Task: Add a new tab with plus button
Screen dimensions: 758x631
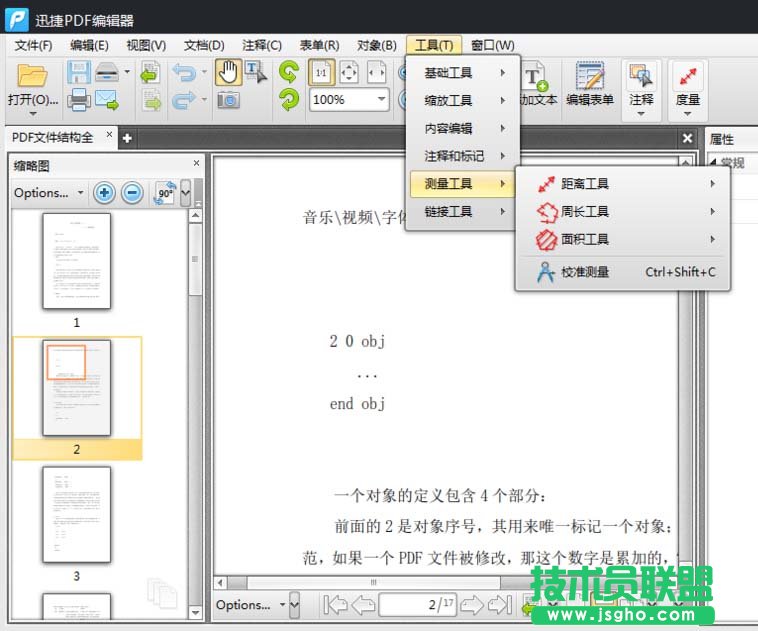Action: click(x=127, y=138)
